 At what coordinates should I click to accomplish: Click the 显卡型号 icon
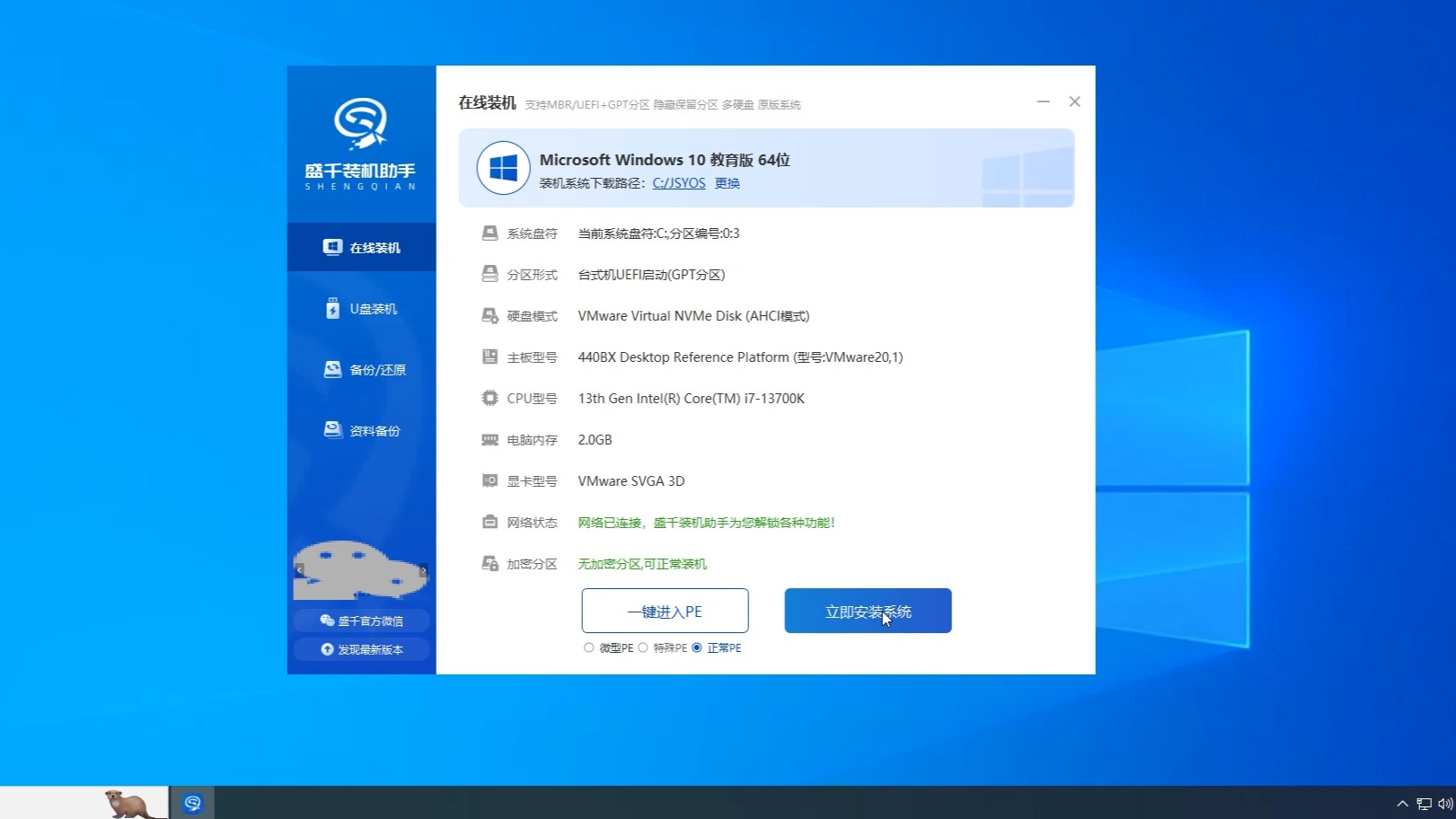tap(490, 481)
